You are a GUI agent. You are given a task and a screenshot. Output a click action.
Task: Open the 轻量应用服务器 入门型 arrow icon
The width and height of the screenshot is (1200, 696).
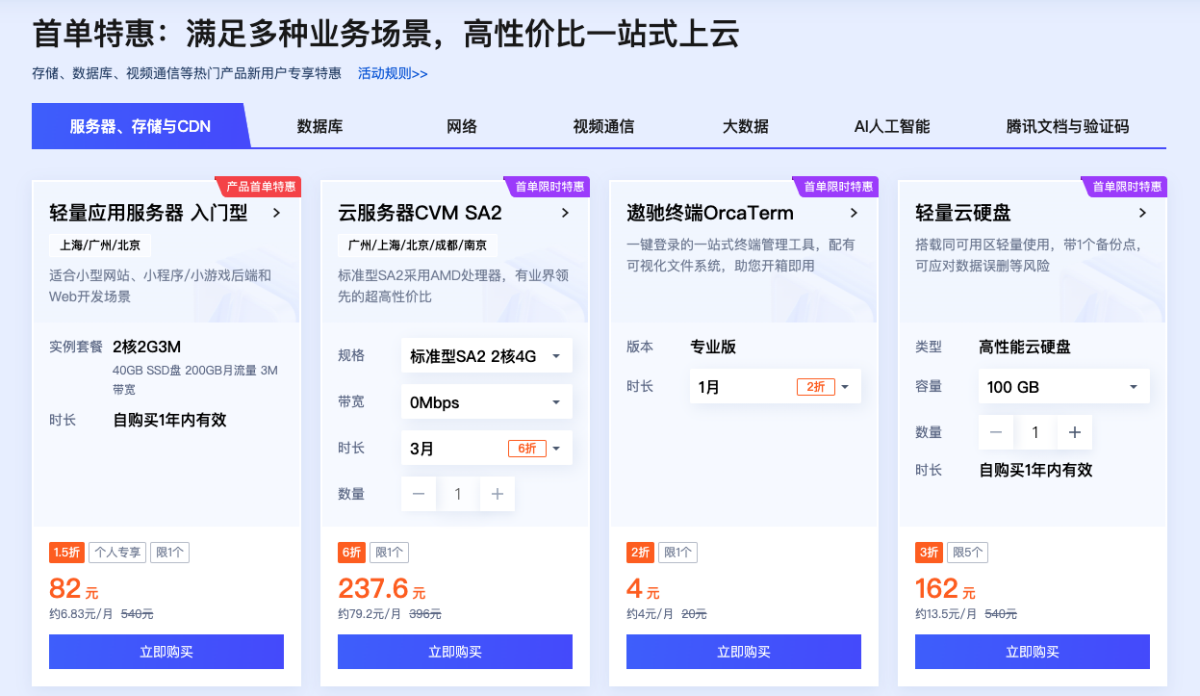pyautogui.click(x=277, y=212)
